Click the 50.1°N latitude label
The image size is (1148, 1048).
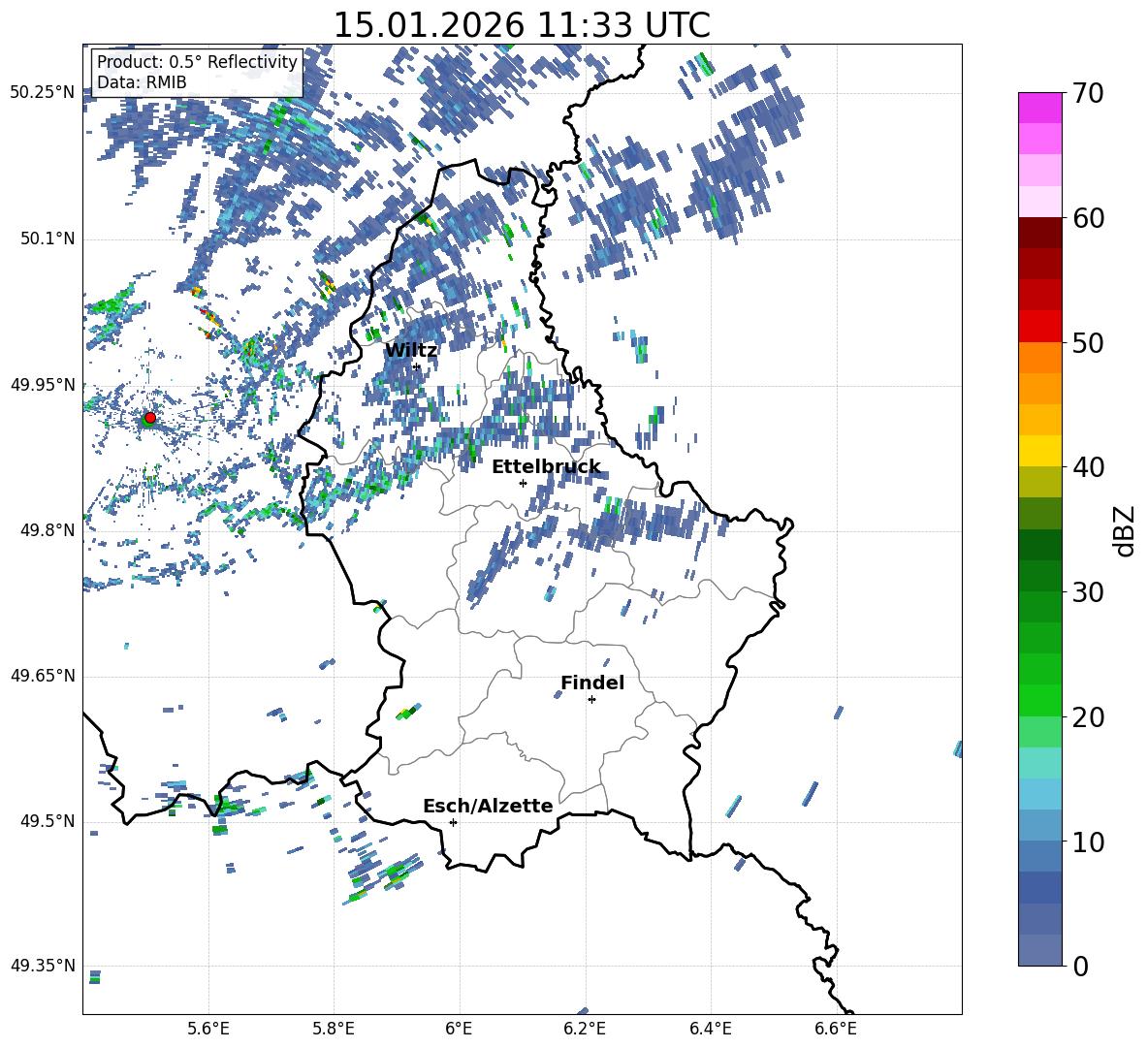pyautogui.click(x=48, y=238)
